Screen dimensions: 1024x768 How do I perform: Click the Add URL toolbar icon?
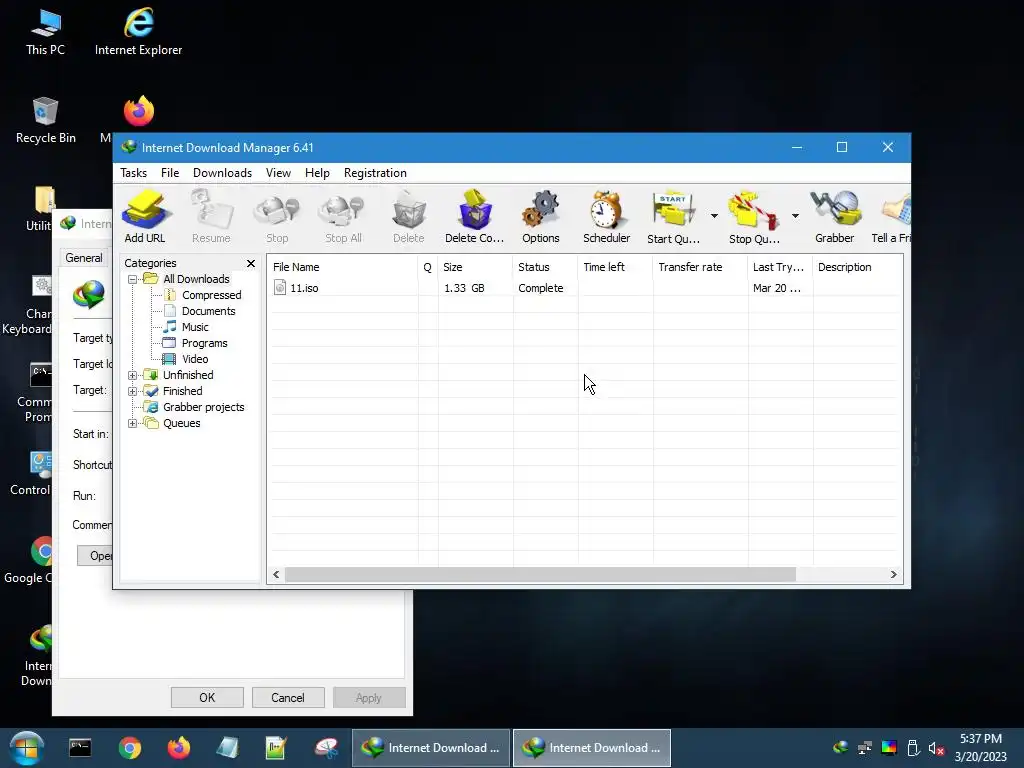point(145,216)
